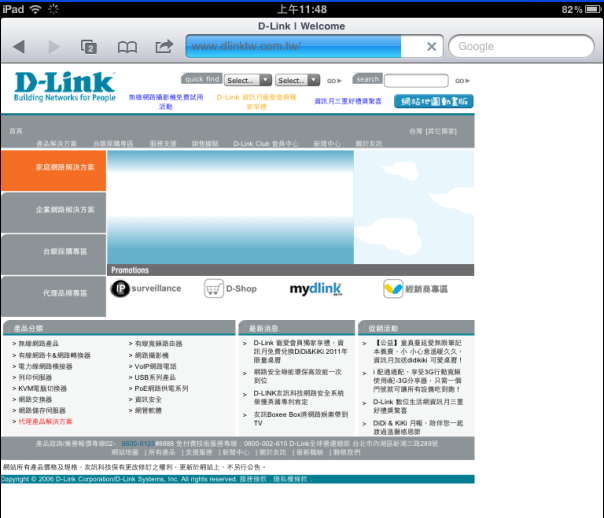The height and width of the screenshot is (518, 604).
Task: Click the blue 網站地圖動畫版 button
Action: (x=434, y=101)
